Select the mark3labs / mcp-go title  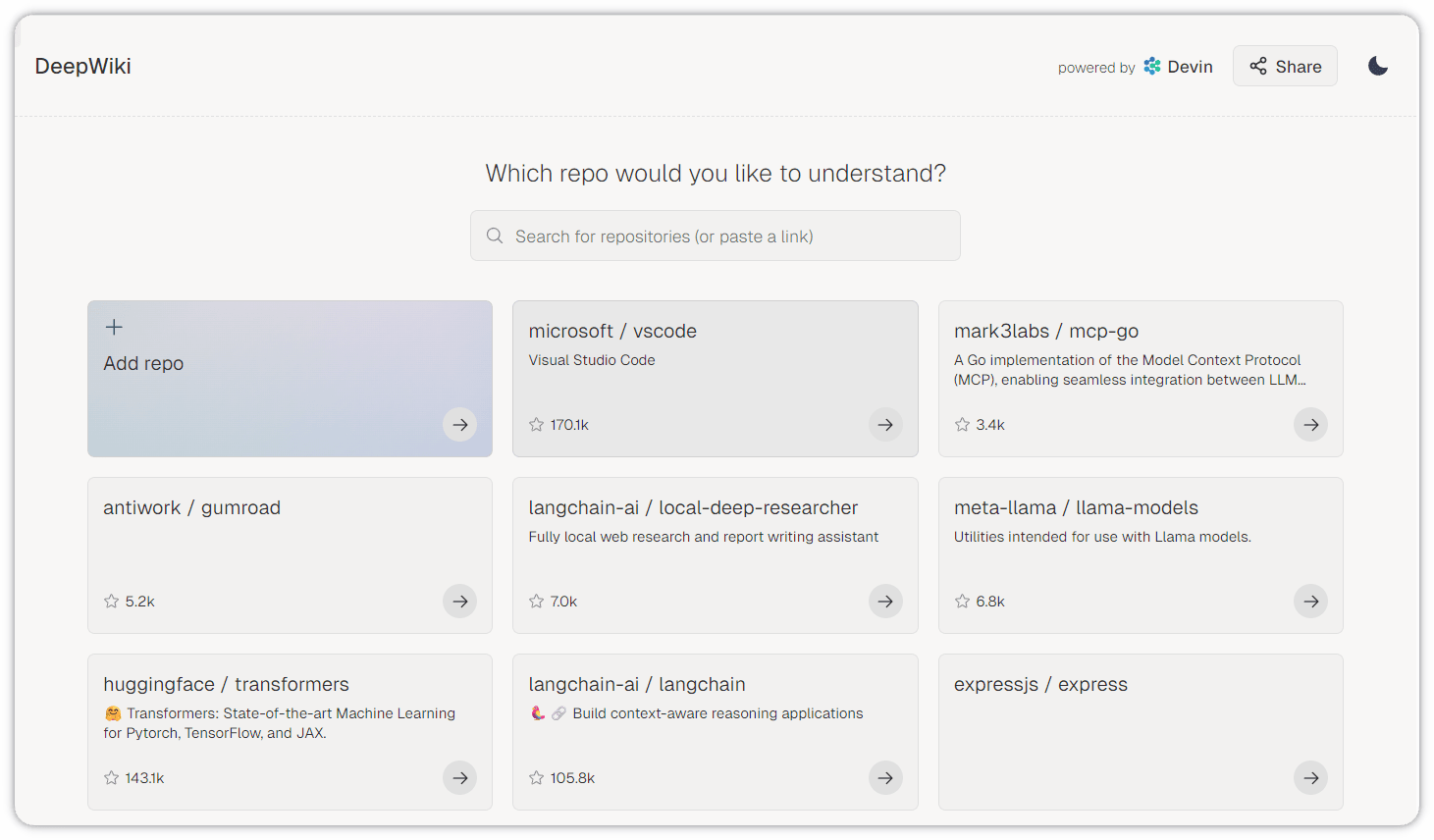(x=1046, y=331)
